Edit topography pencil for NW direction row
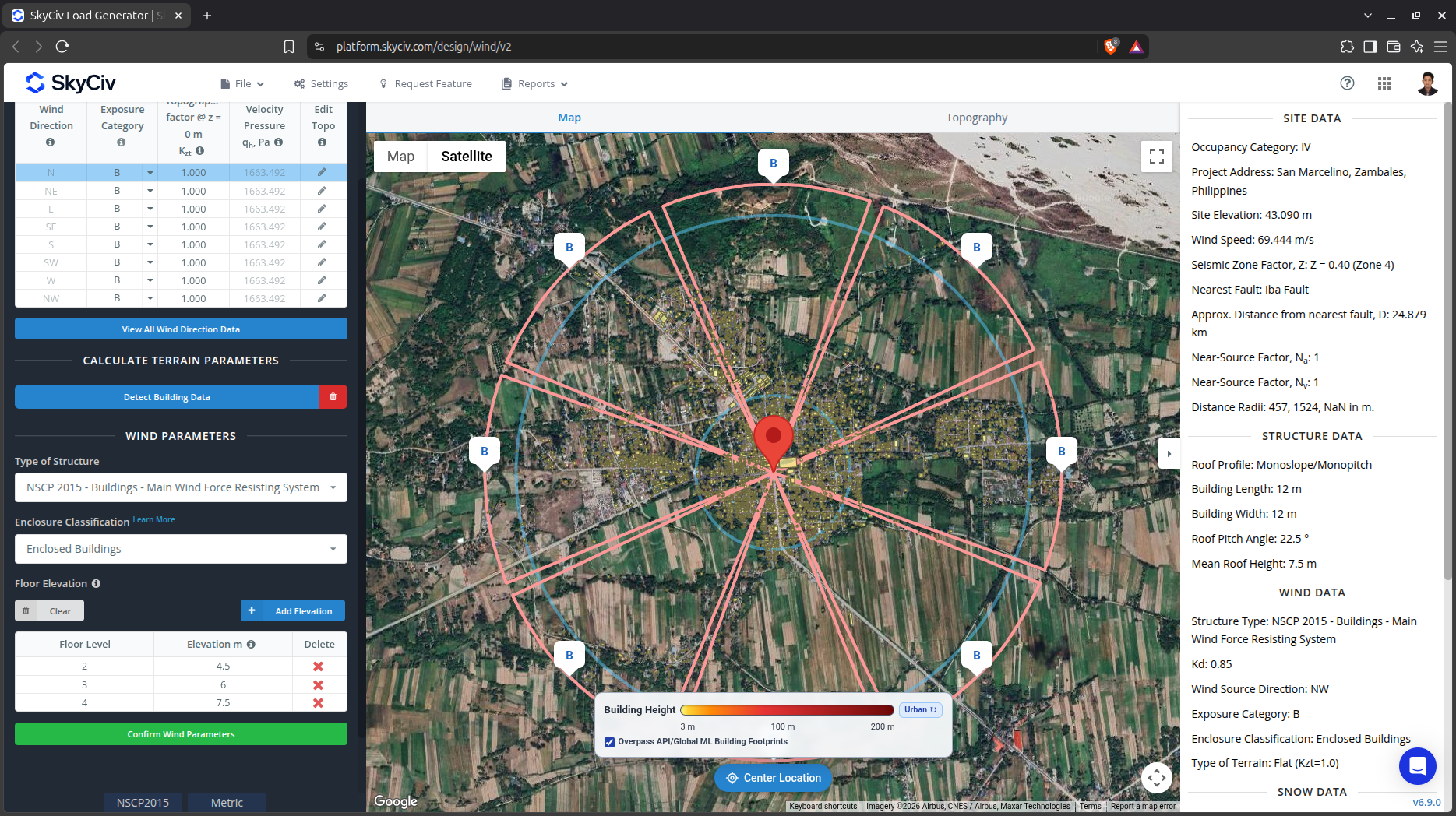1456x816 pixels. (322, 298)
